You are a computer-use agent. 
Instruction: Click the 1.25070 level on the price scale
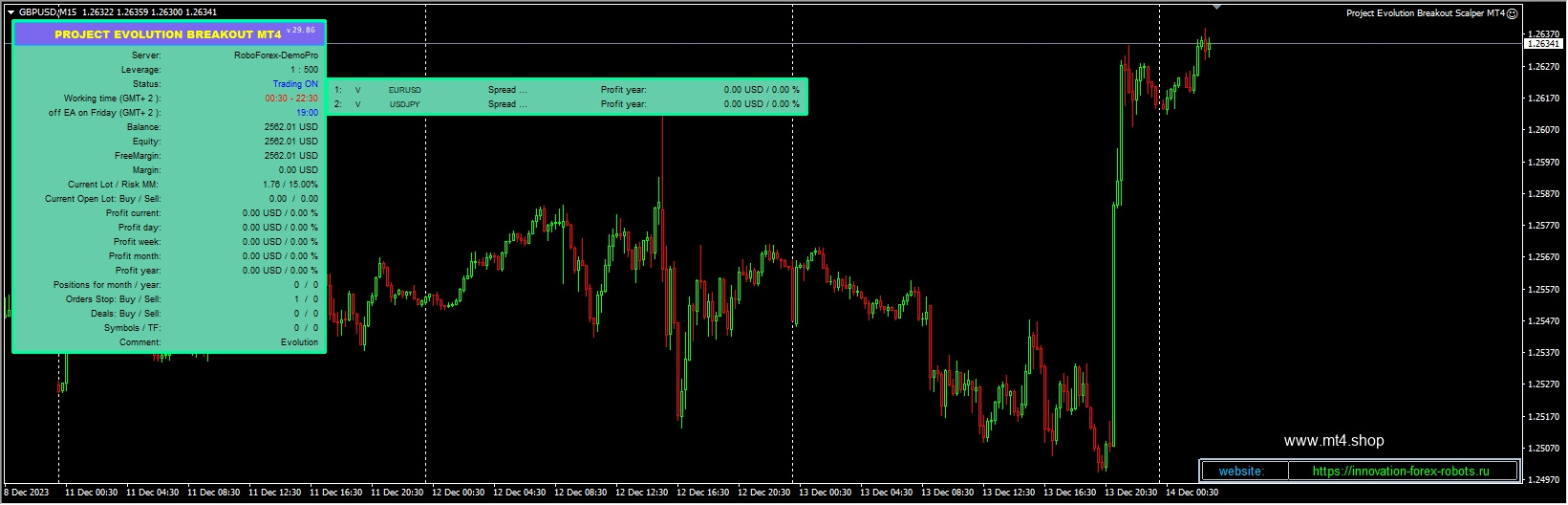point(1544,448)
